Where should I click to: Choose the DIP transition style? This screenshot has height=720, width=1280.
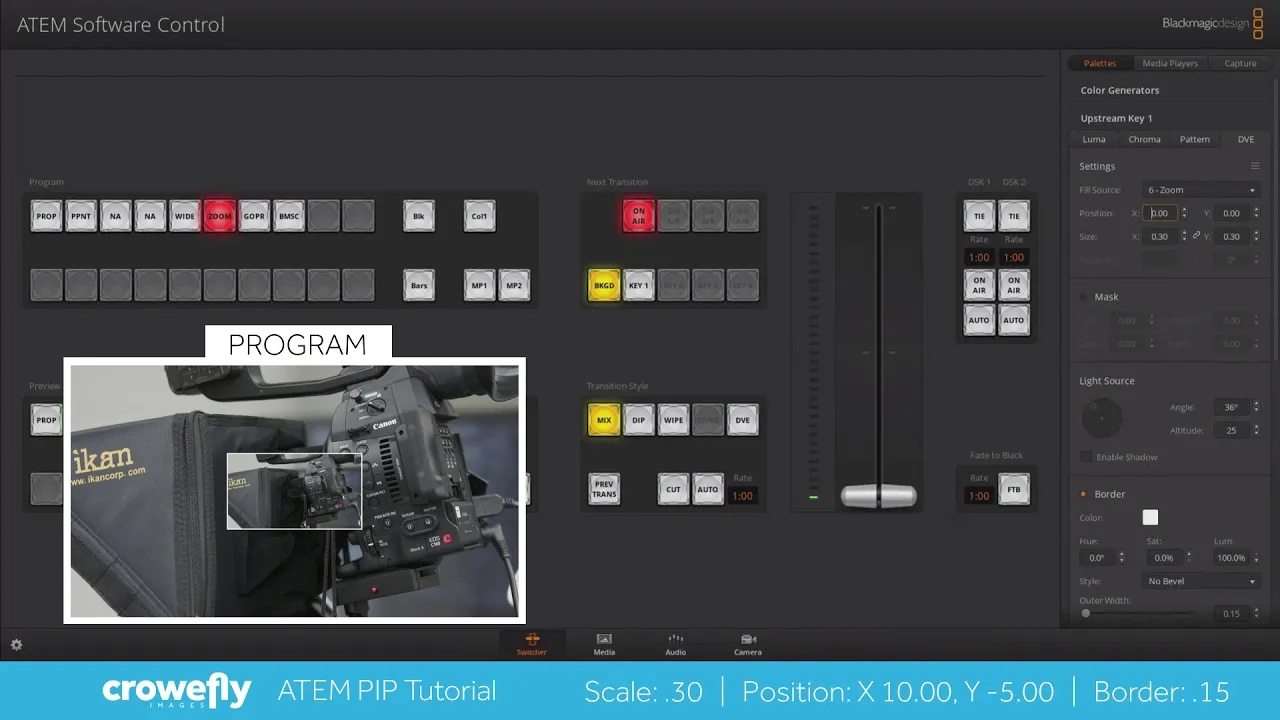[x=639, y=420]
